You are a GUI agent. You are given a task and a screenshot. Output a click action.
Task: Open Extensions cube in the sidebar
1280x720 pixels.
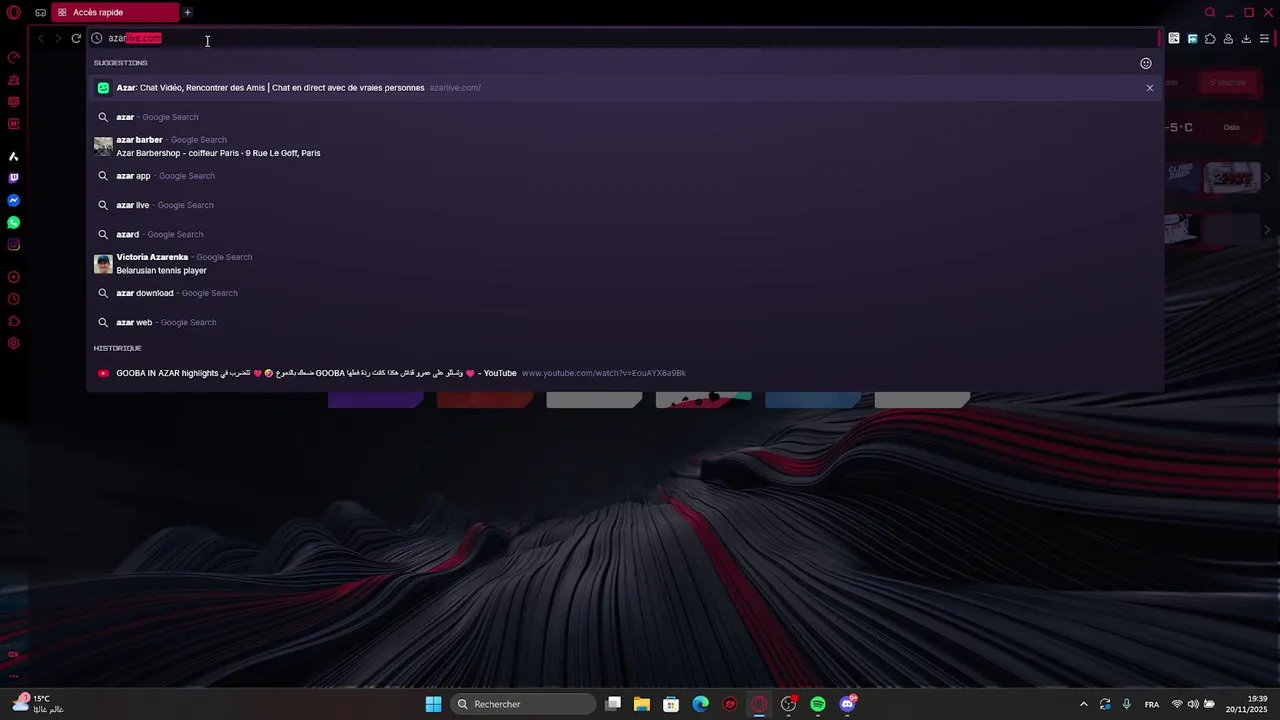click(14, 321)
